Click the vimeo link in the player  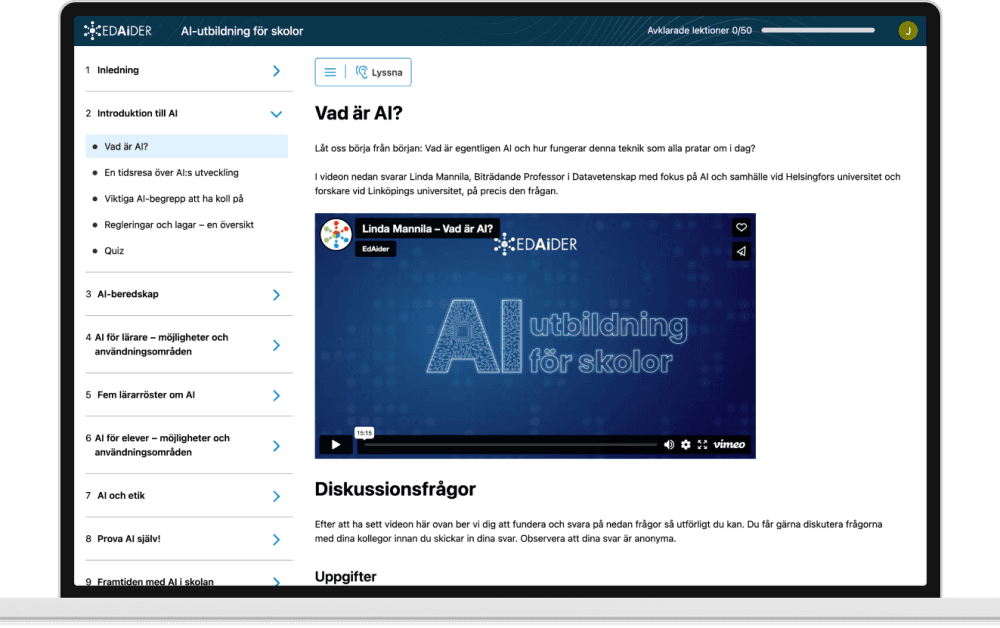coord(730,444)
